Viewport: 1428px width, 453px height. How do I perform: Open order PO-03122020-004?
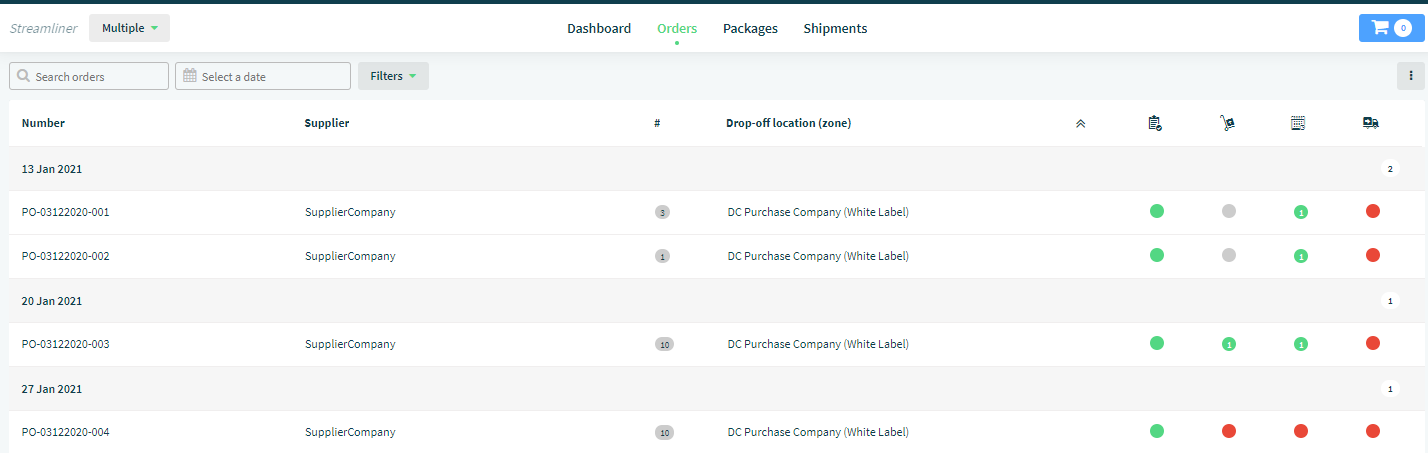click(x=66, y=432)
